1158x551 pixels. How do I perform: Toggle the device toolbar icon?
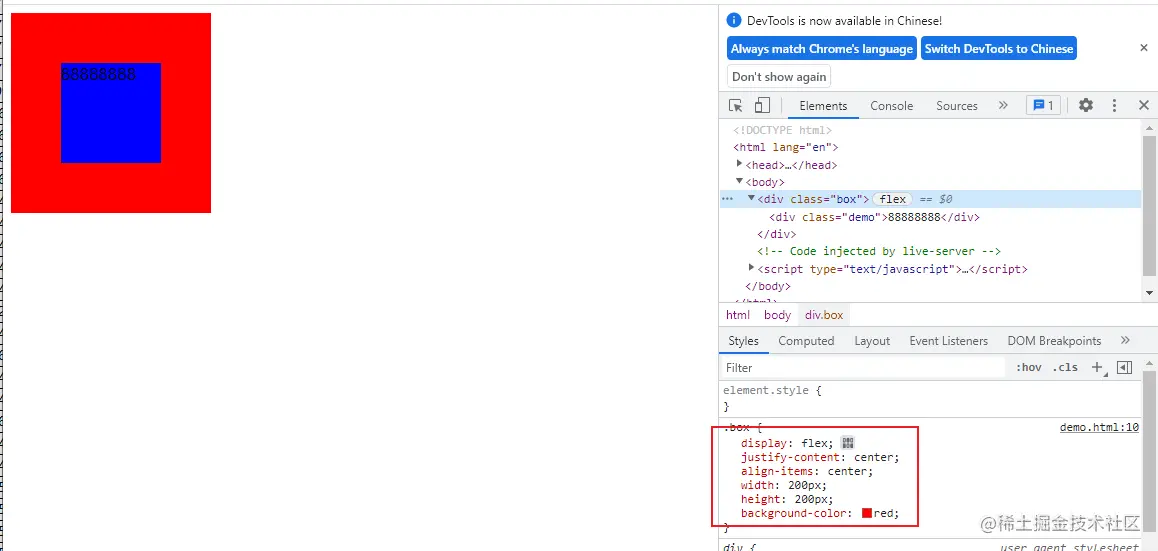(762, 106)
